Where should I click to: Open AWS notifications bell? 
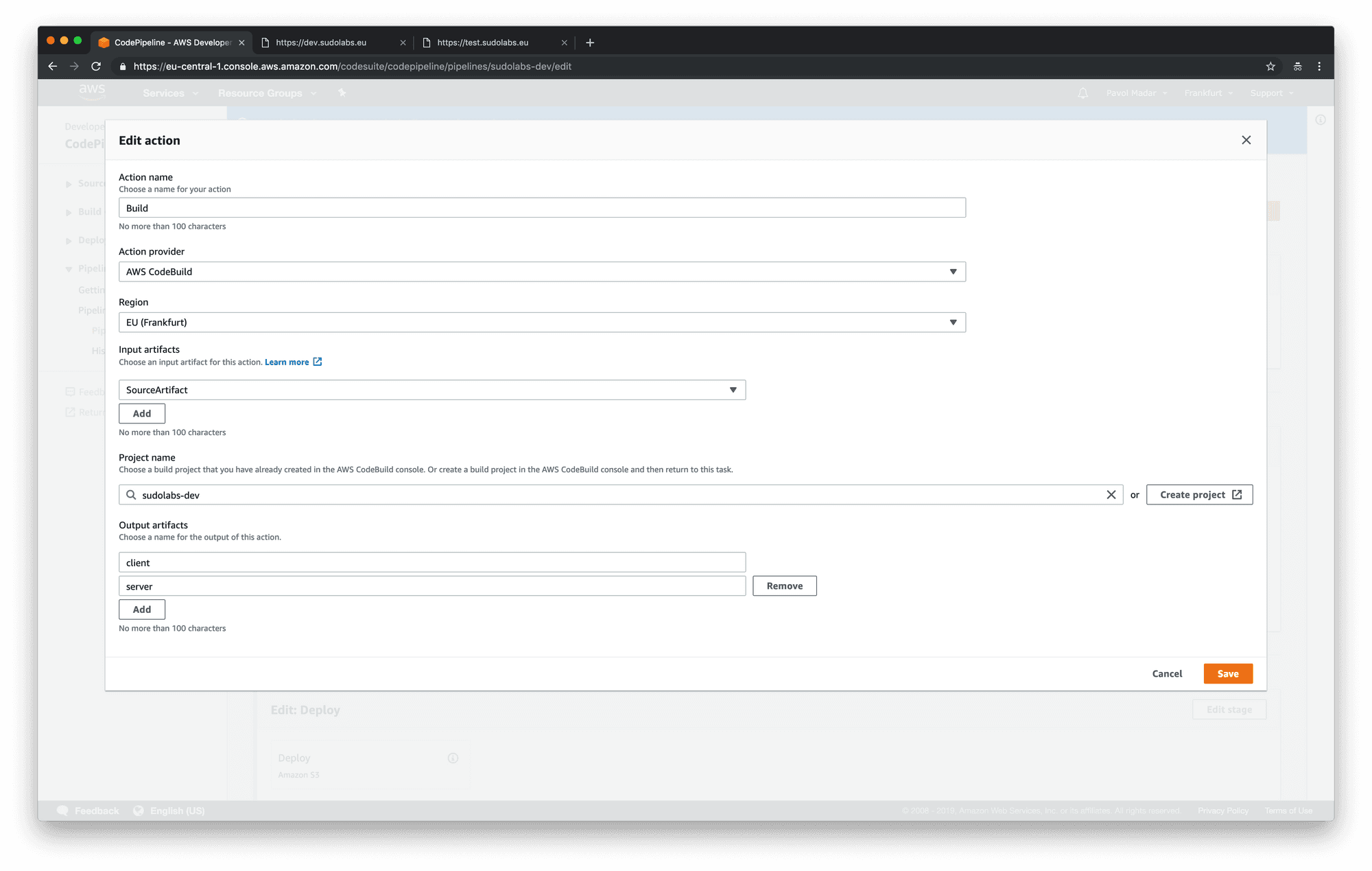(x=1083, y=93)
